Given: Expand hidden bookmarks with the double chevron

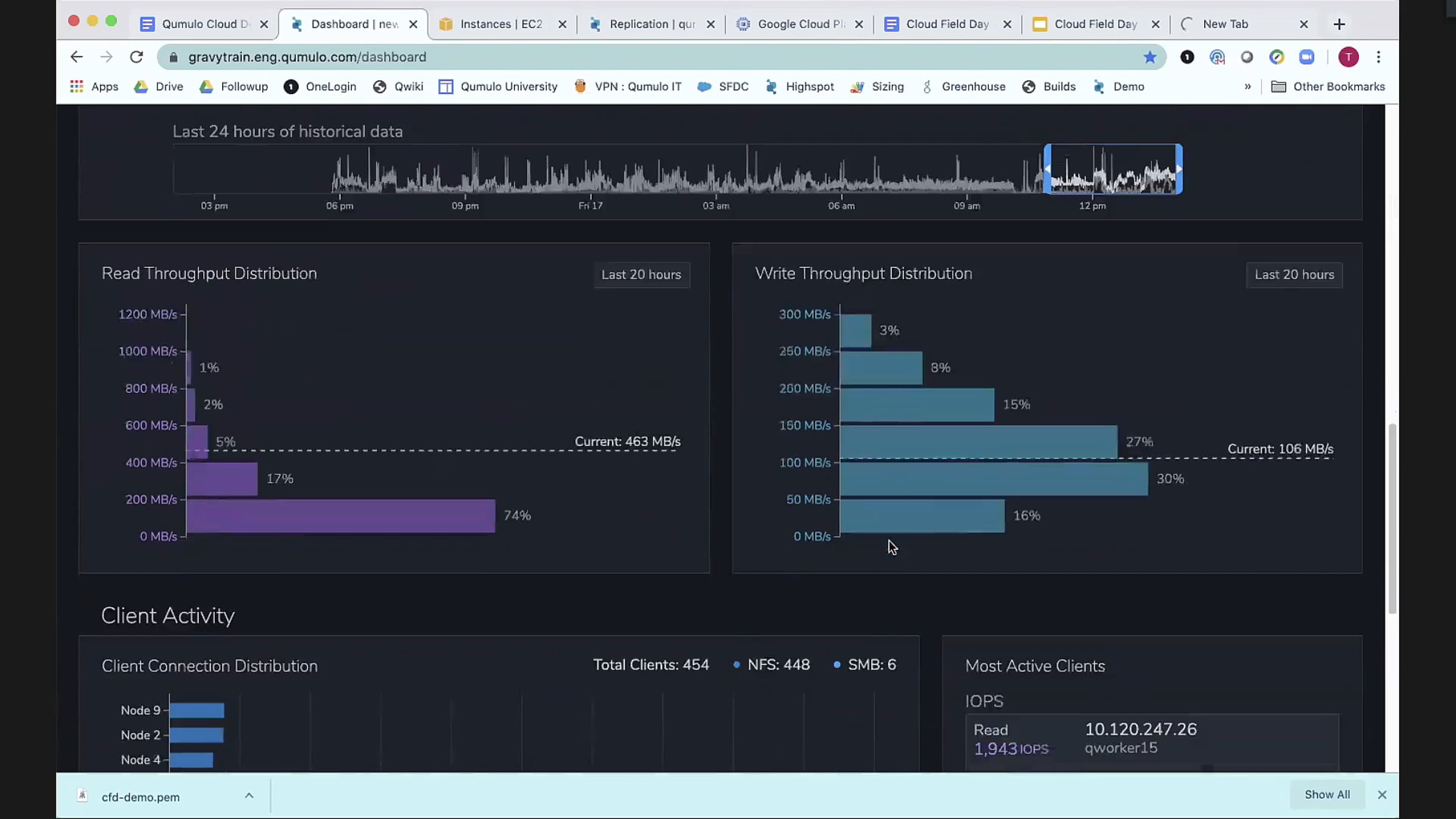Looking at the screenshot, I should pyautogui.click(x=1247, y=87).
